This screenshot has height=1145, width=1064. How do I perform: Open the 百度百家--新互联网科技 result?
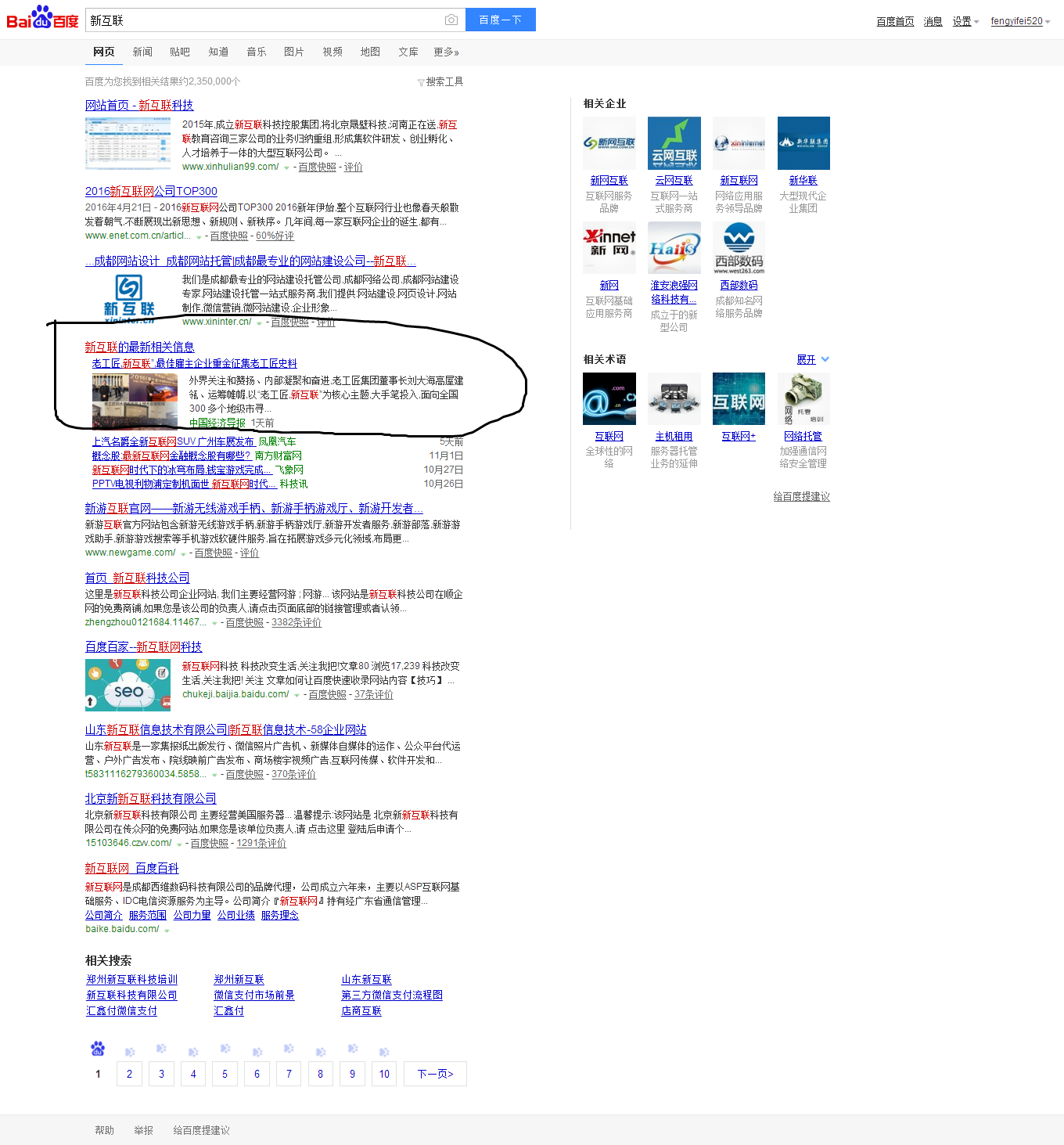point(143,646)
